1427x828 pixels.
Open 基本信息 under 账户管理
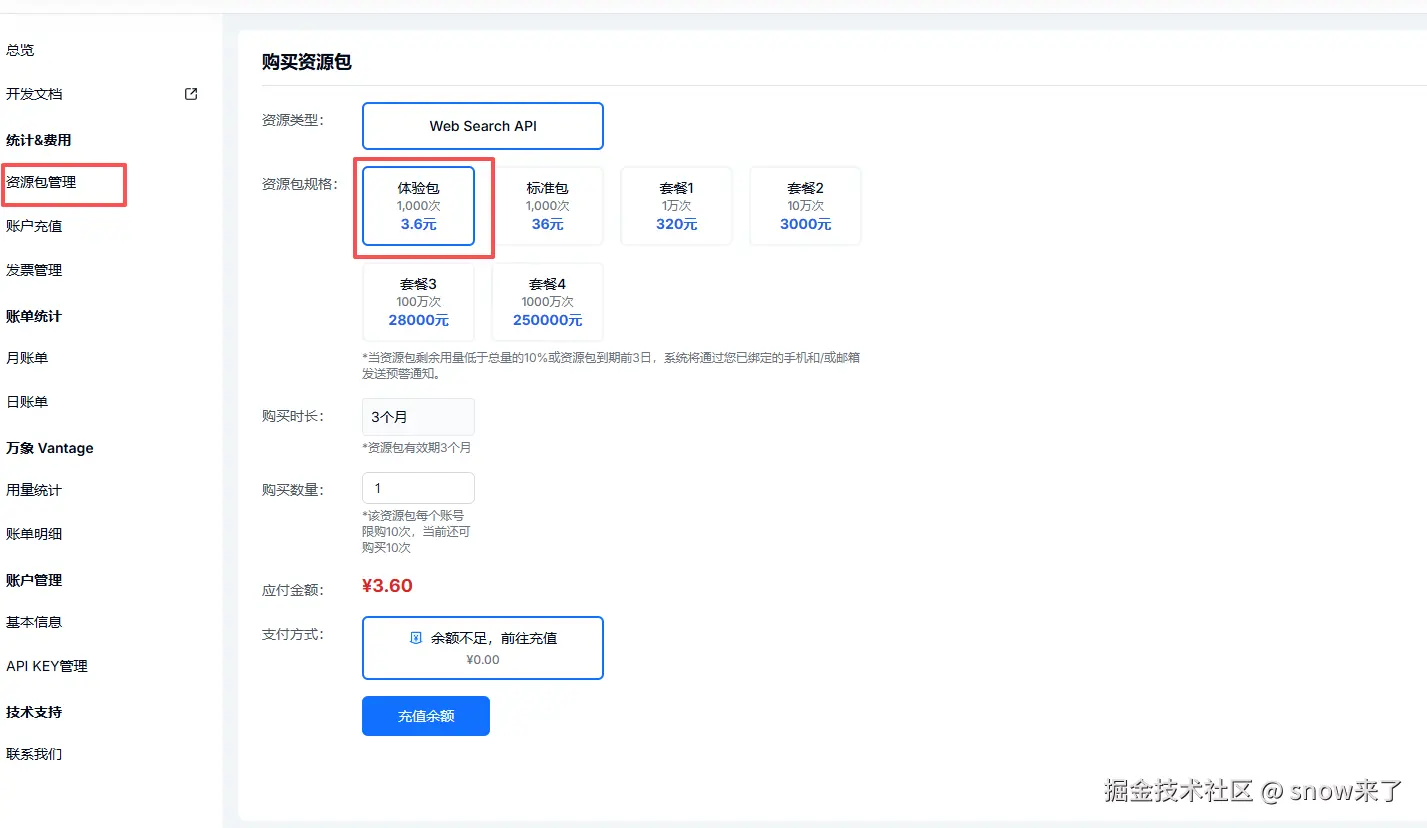tap(34, 622)
